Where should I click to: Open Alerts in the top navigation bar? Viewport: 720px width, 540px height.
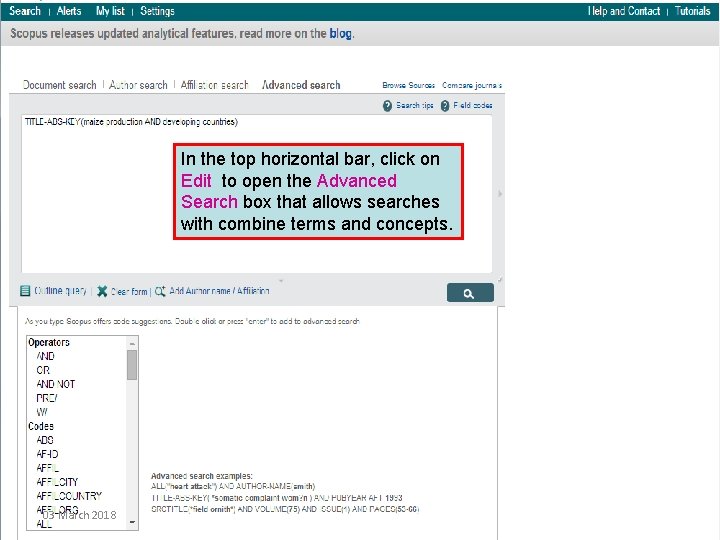pyautogui.click(x=69, y=11)
